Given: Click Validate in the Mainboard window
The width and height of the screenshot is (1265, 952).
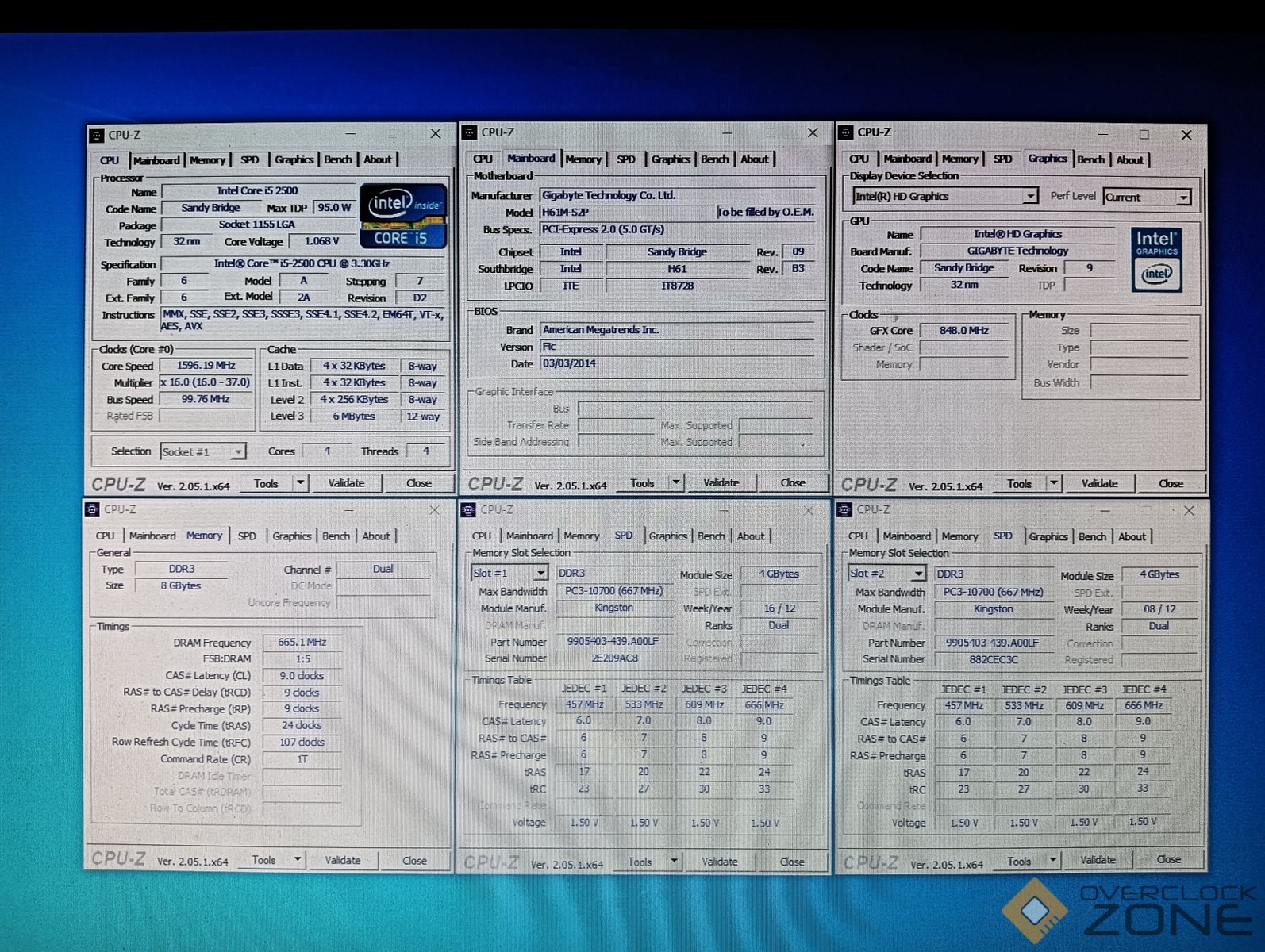Looking at the screenshot, I should 721,482.
